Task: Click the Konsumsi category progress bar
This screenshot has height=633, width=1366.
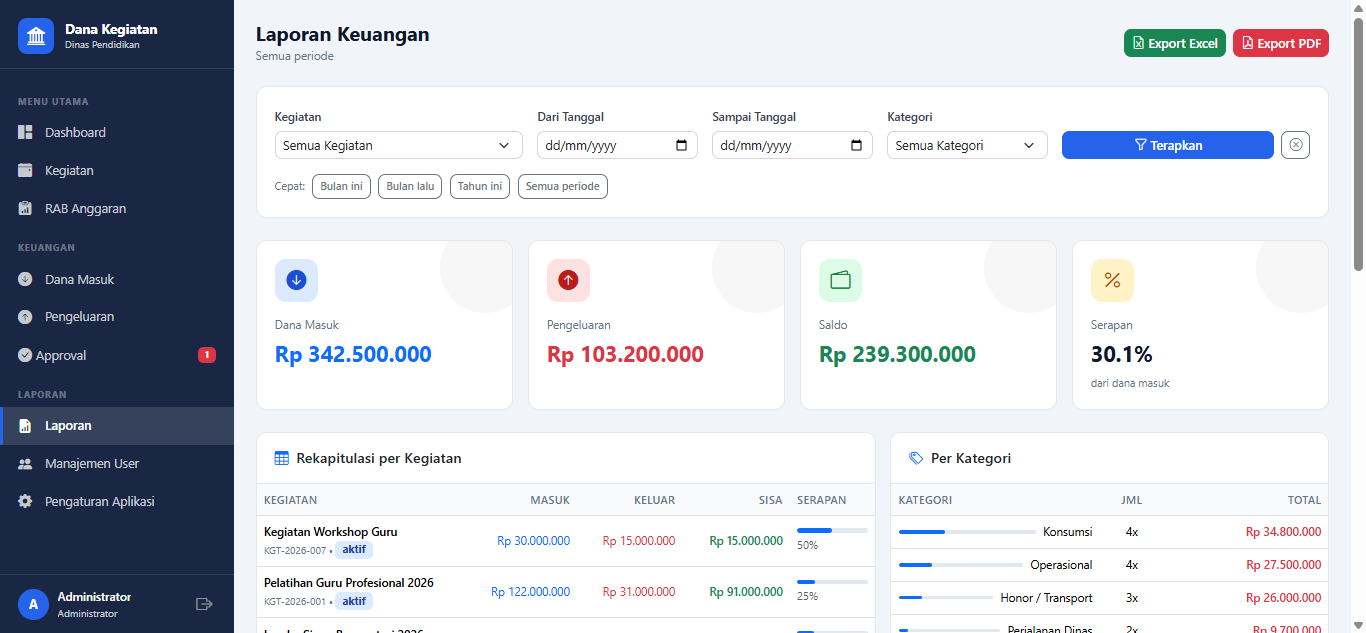Action: [967, 532]
